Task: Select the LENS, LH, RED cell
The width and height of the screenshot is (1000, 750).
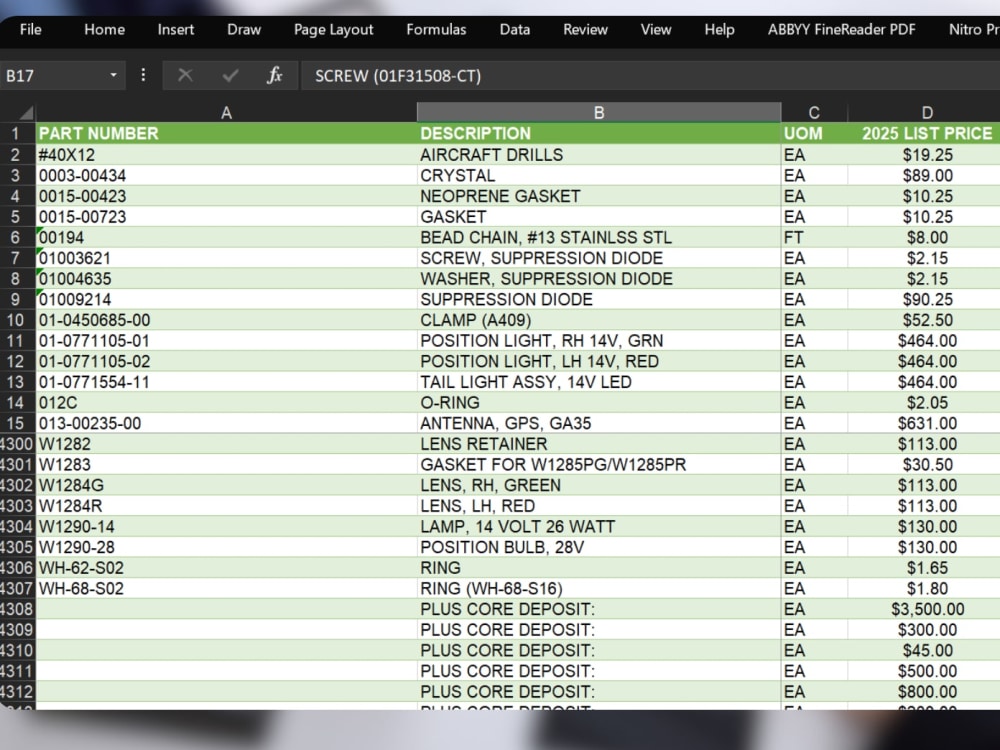Action: tap(599, 506)
